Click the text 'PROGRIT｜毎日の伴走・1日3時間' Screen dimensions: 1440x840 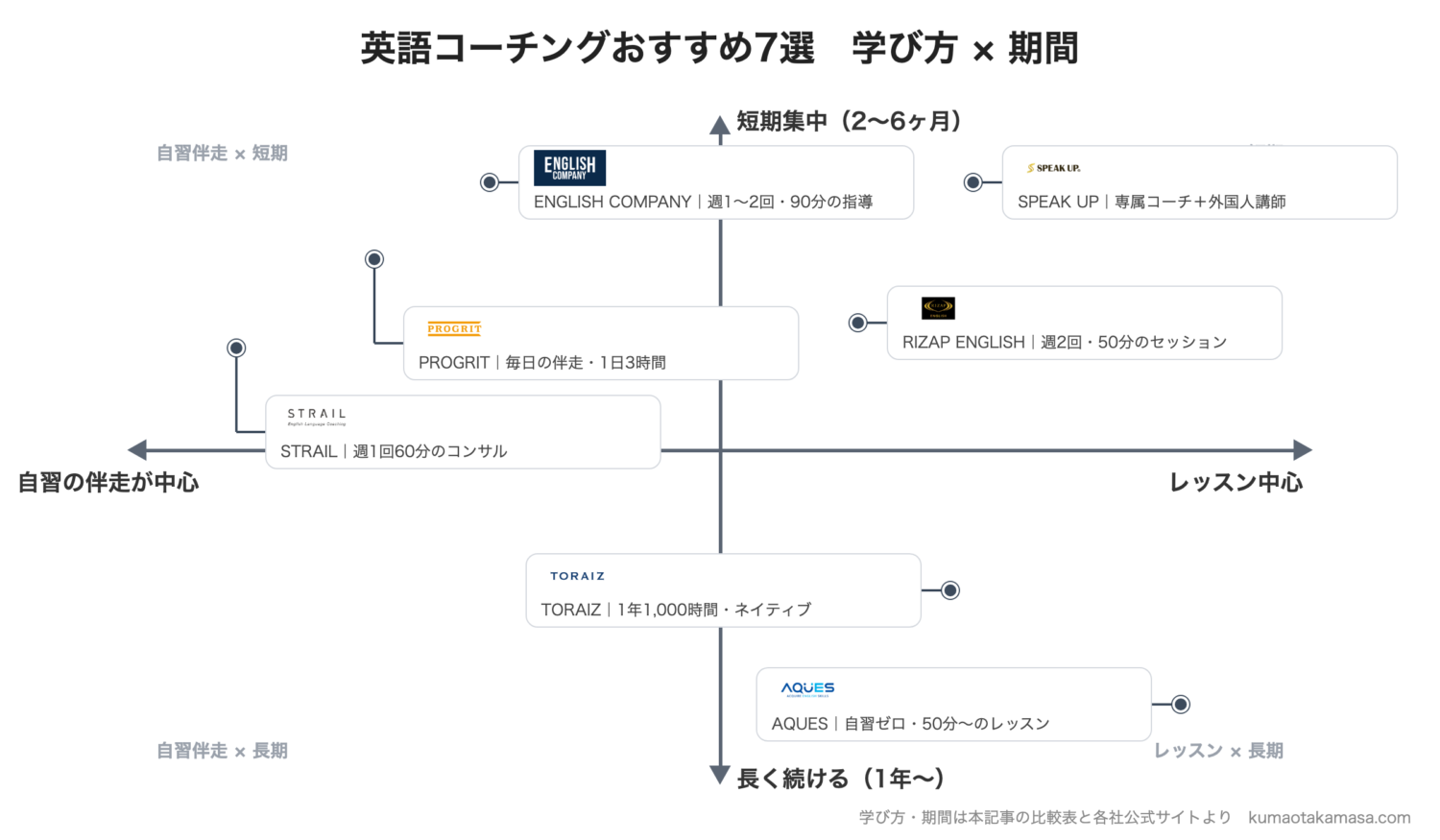[x=541, y=363]
